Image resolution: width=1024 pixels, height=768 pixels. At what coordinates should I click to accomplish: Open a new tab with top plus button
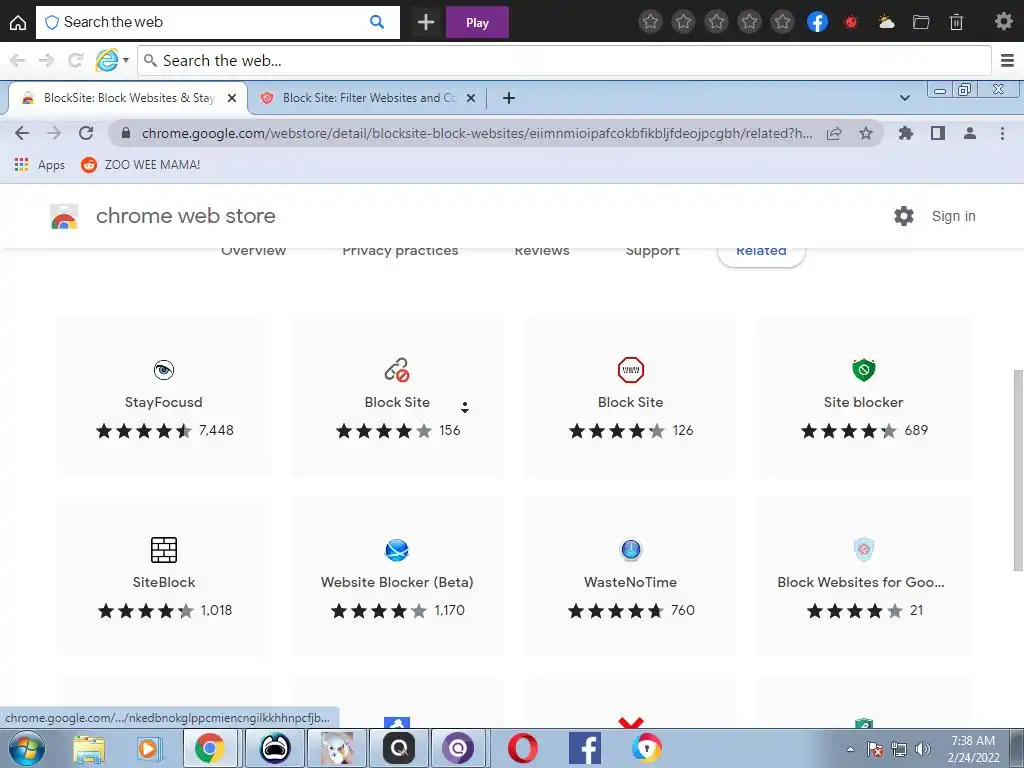[426, 22]
